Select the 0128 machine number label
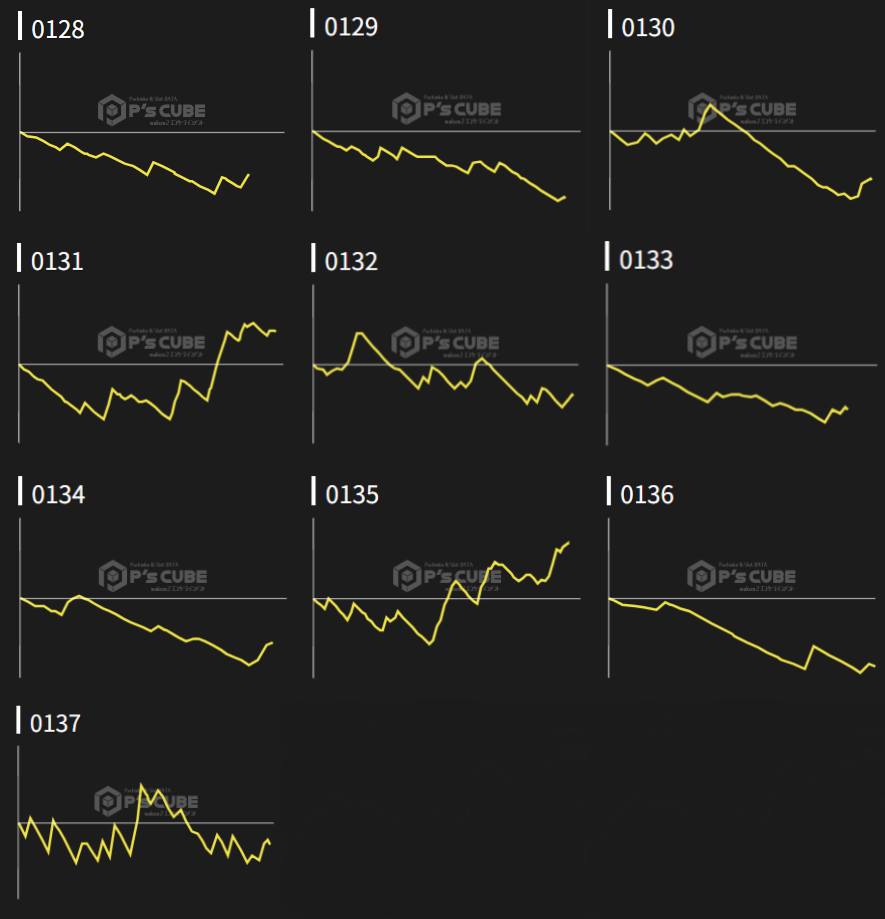The image size is (885, 919). click(58, 29)
